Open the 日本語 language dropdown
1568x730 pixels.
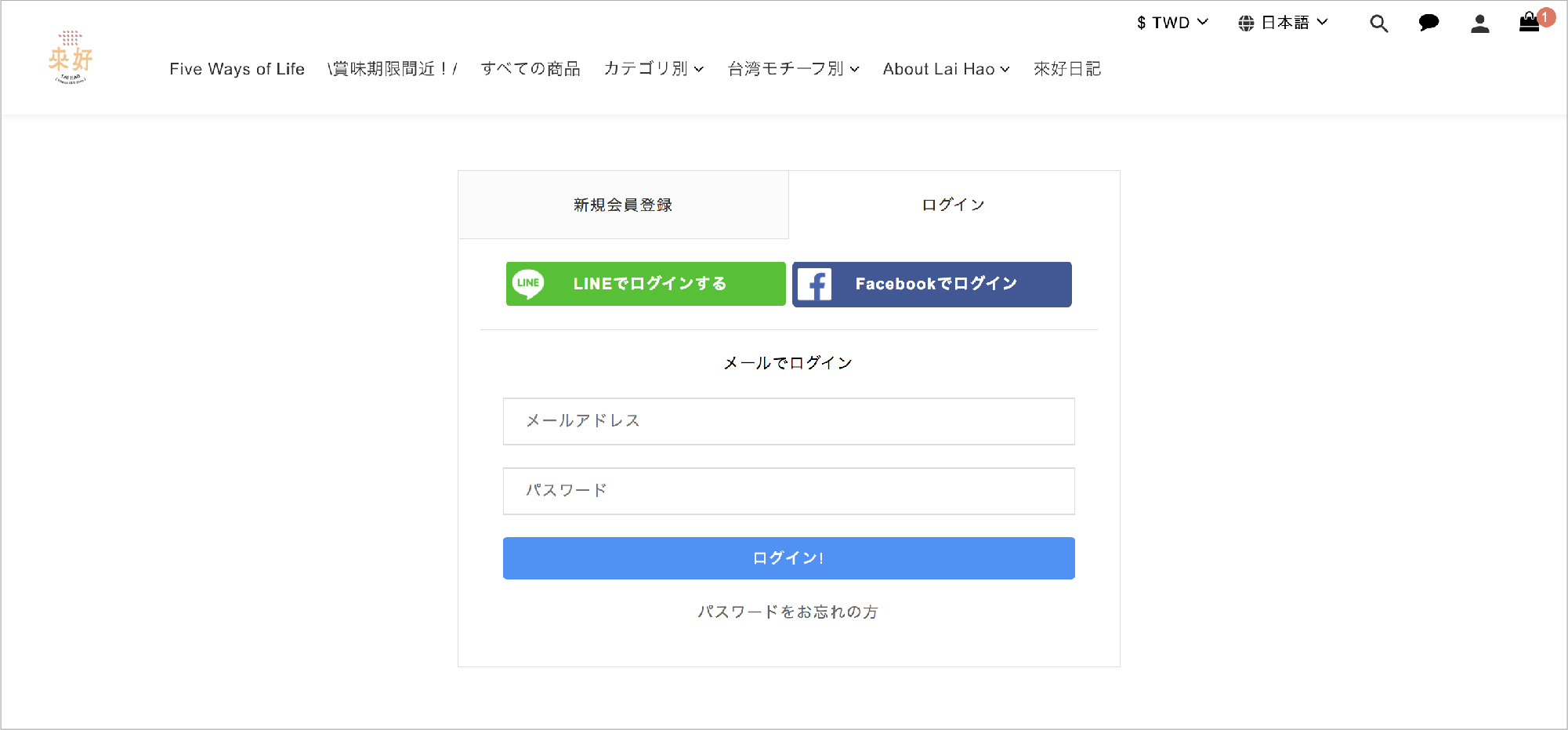click(1293, 23)
